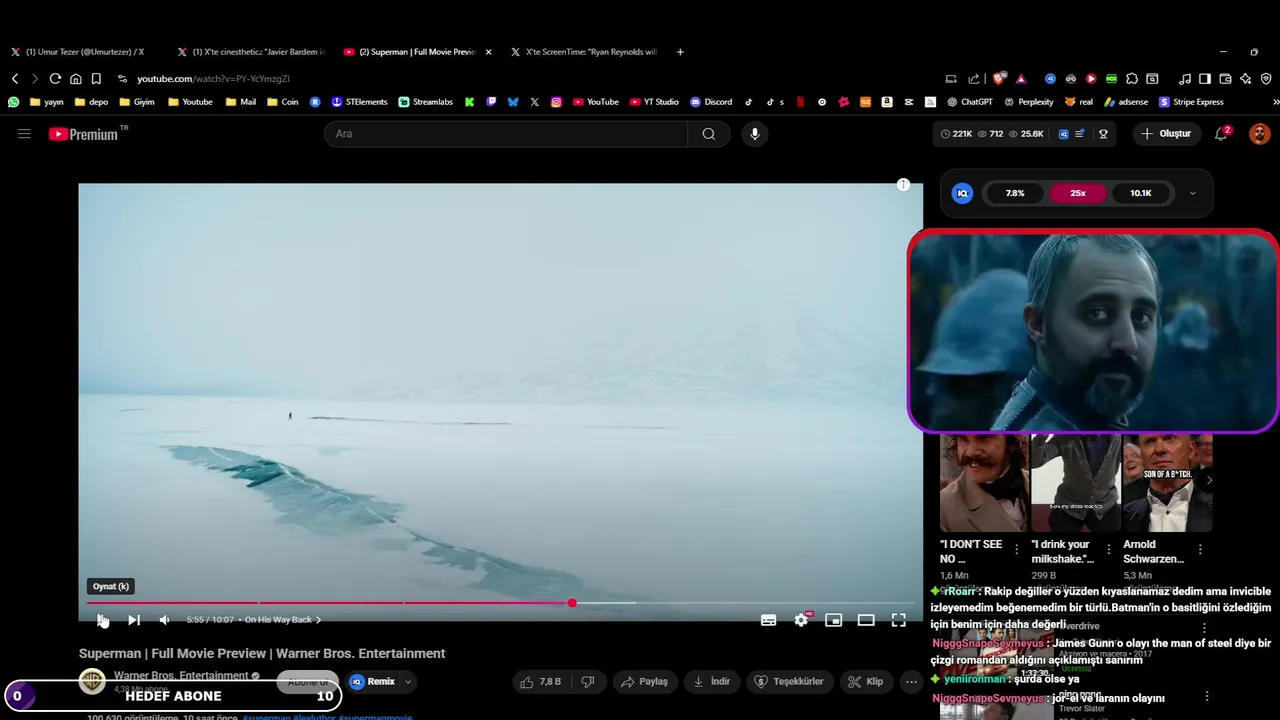
Task: Click the 'Paylaş' share button
Action: tap(644, 682)
